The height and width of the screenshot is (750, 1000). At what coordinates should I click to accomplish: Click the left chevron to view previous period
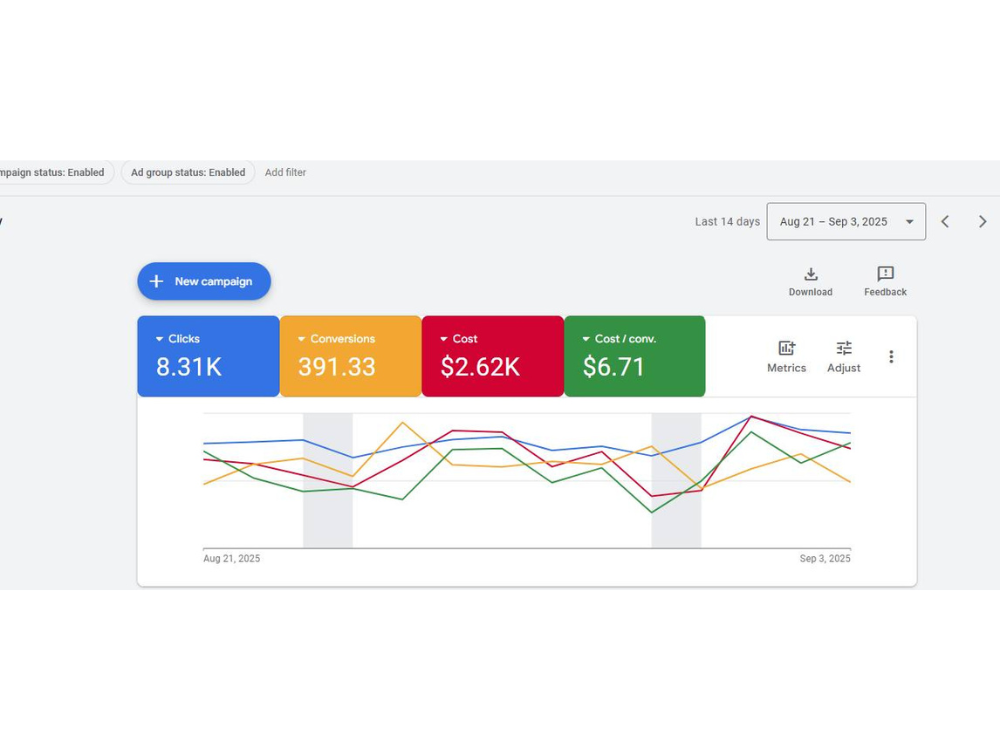click(x=945, y=221)
